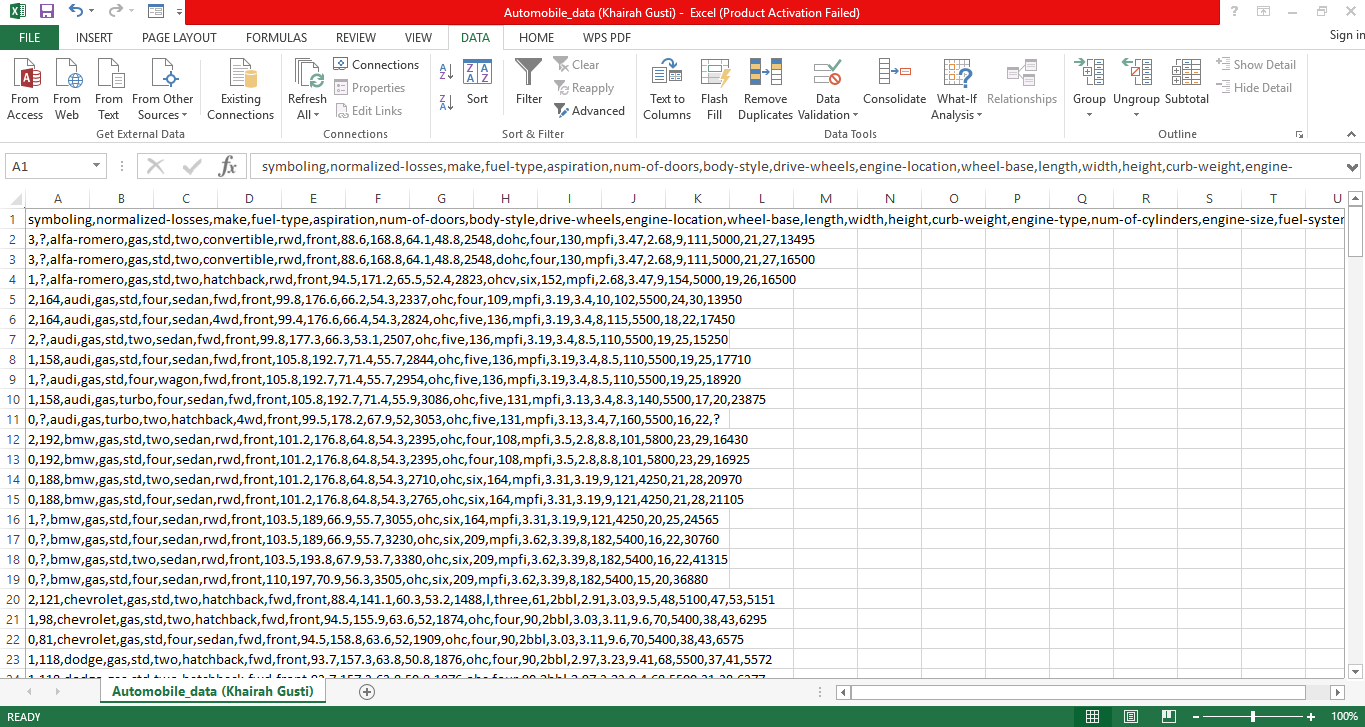
Task: Click the Name Box showing A1
Action: coord(48,166)
